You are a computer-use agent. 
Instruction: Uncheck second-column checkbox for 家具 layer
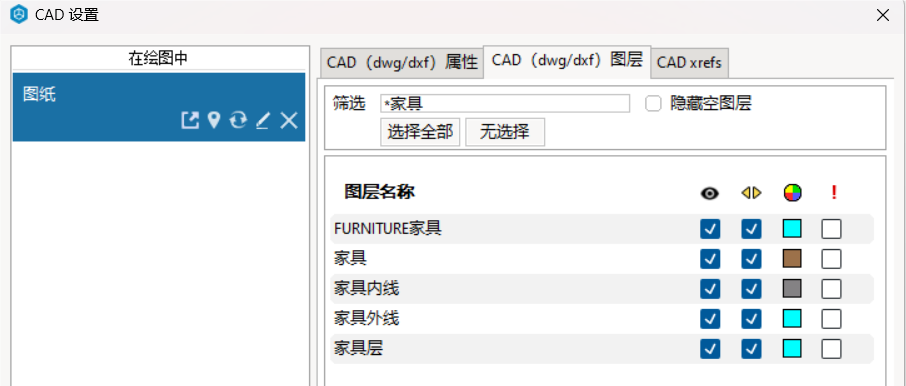pos(751,258)
